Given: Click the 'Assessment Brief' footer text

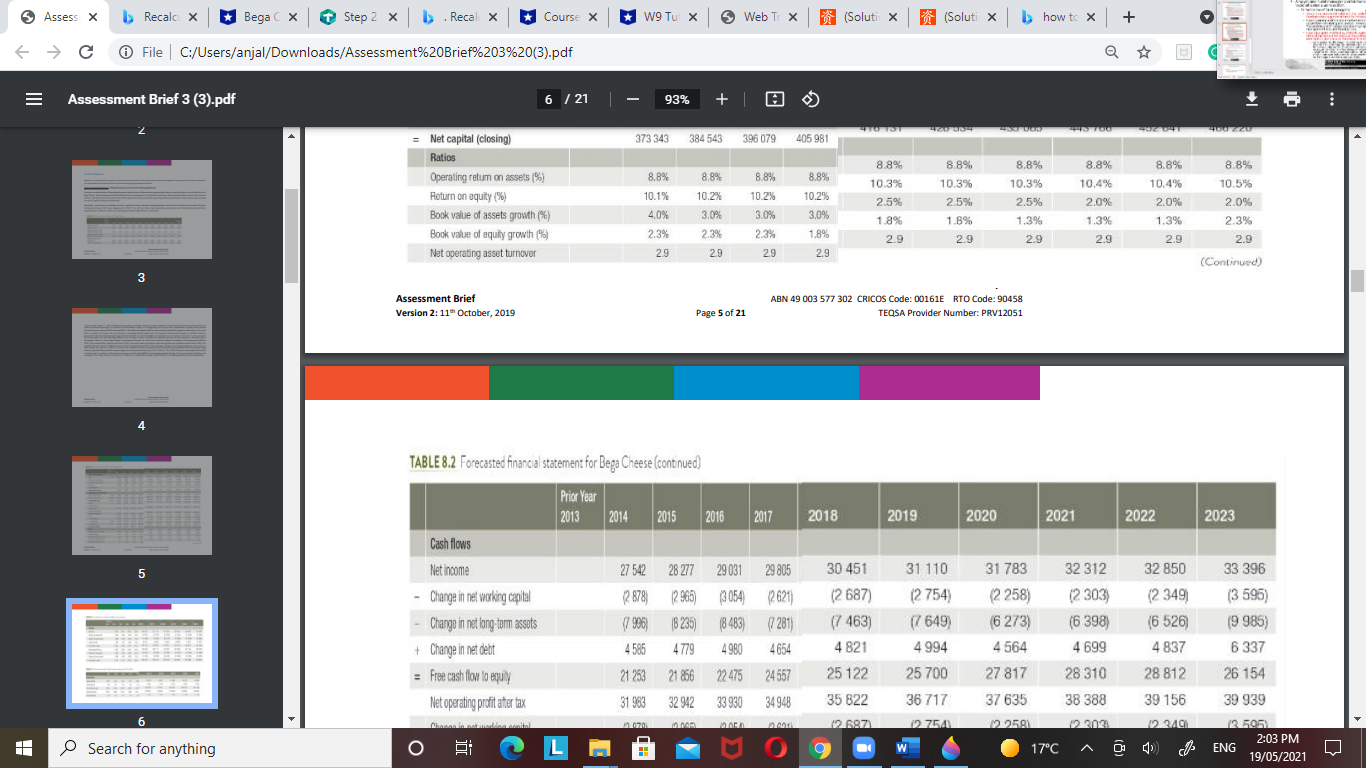Looking at the screenshot, I should [436, 298].
